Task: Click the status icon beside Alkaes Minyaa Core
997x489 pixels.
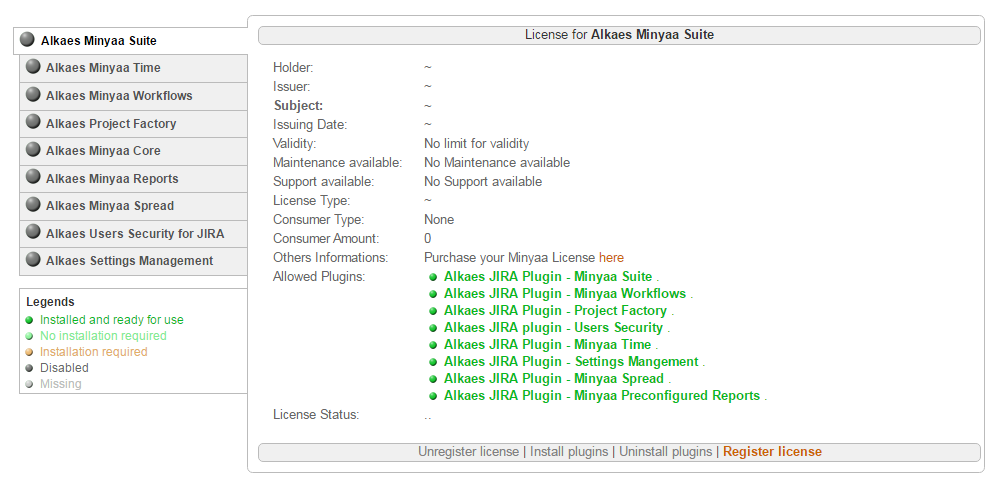Action: coord(33,150)
